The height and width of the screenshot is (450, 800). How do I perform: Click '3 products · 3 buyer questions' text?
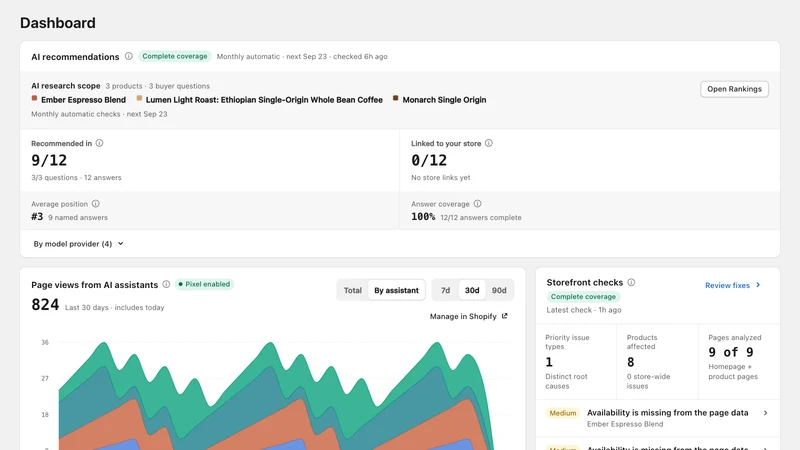158,86
